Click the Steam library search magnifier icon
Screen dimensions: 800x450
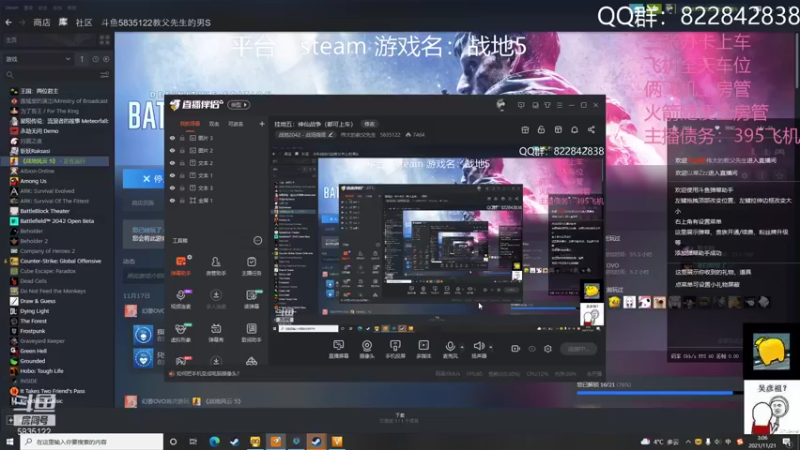click(x=10, y=75)
